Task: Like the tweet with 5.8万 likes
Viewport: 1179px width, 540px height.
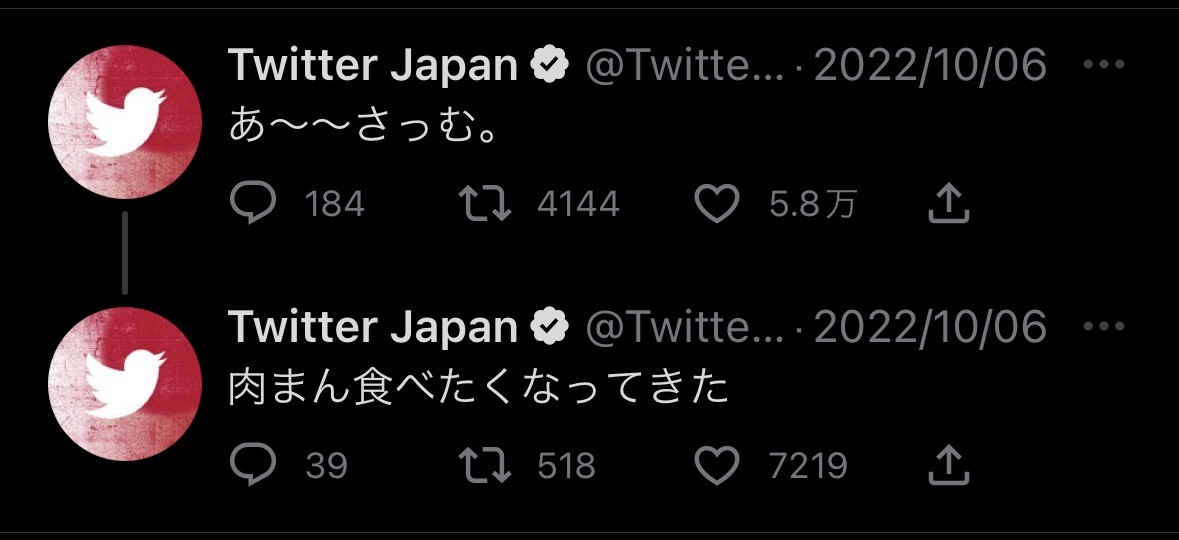Action: (716, 204)
